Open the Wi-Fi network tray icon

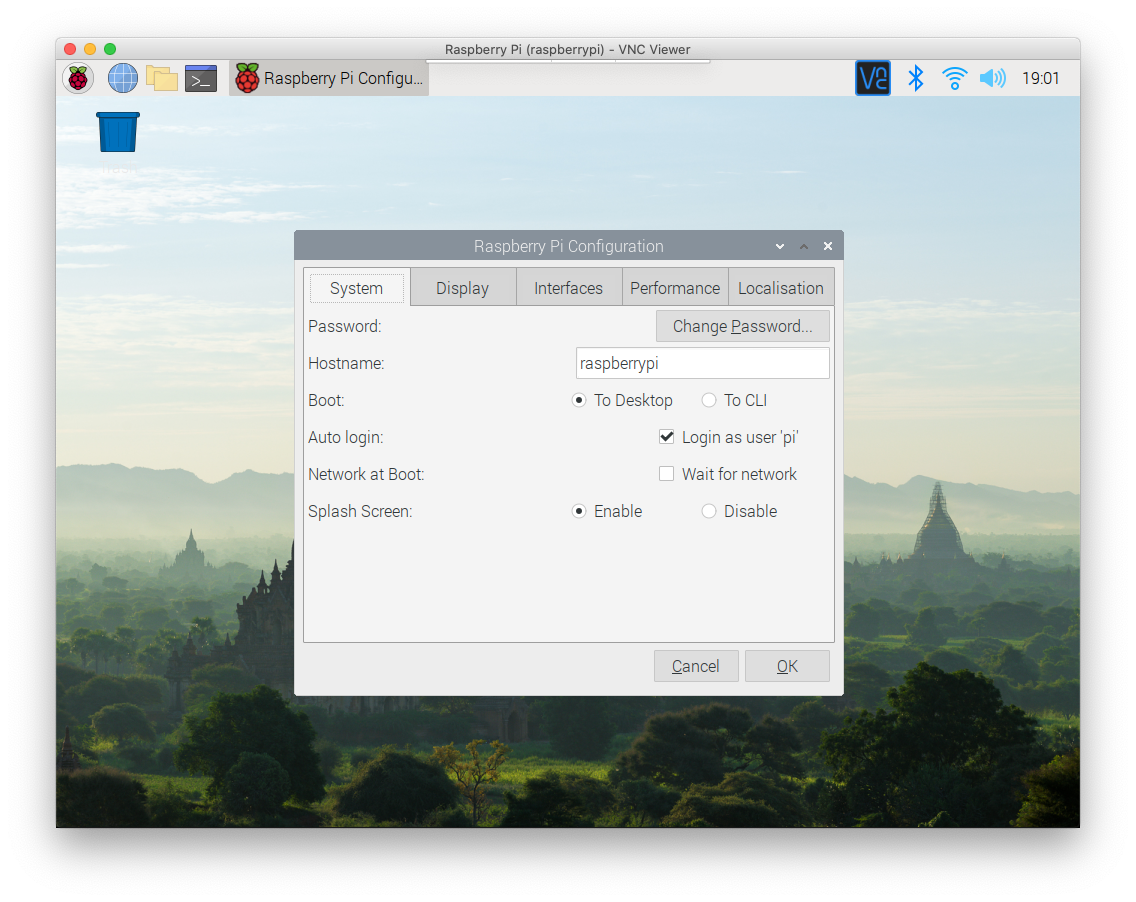click(954, 78)
